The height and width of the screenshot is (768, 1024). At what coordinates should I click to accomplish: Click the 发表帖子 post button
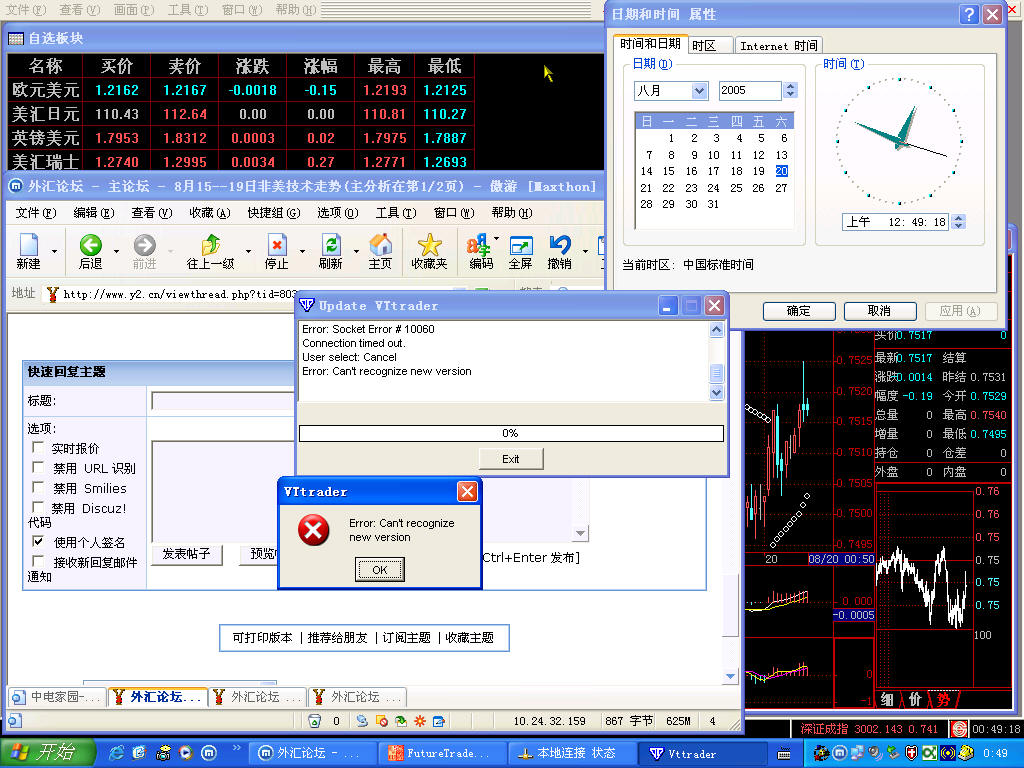[x=187, y=554]
